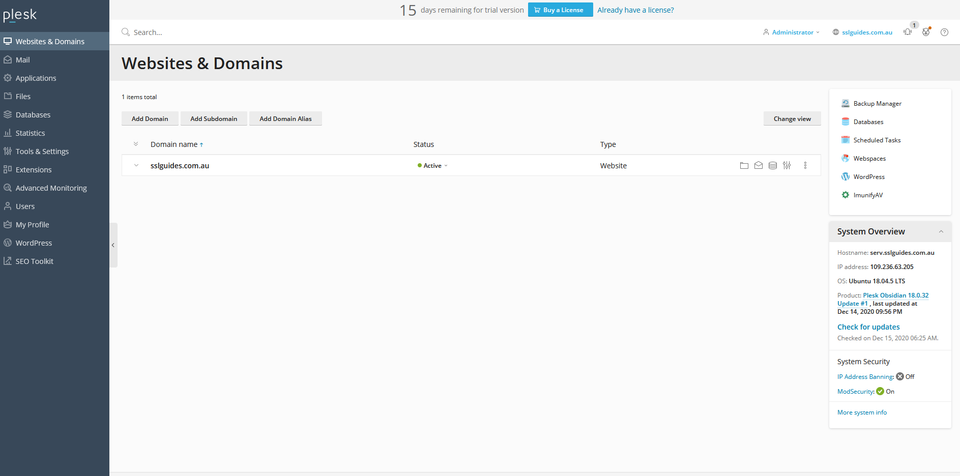The width and height of the screenshot is (960, 476).
Task: Open the three-dot more actions menu
Action: (805, 165)
